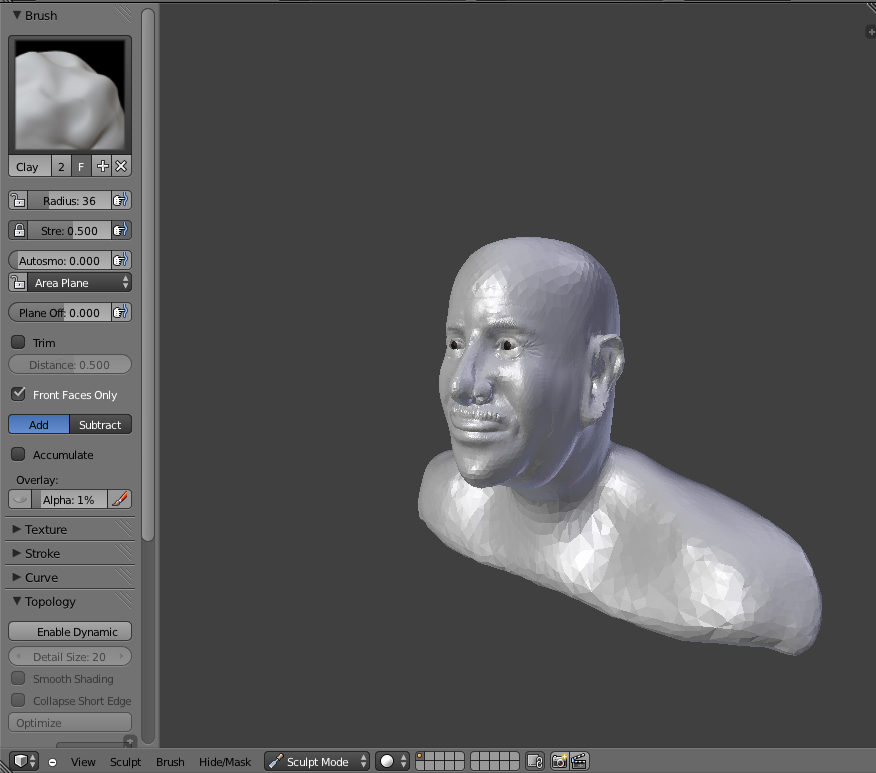Enable the Trim checkbox

(18, 343)
